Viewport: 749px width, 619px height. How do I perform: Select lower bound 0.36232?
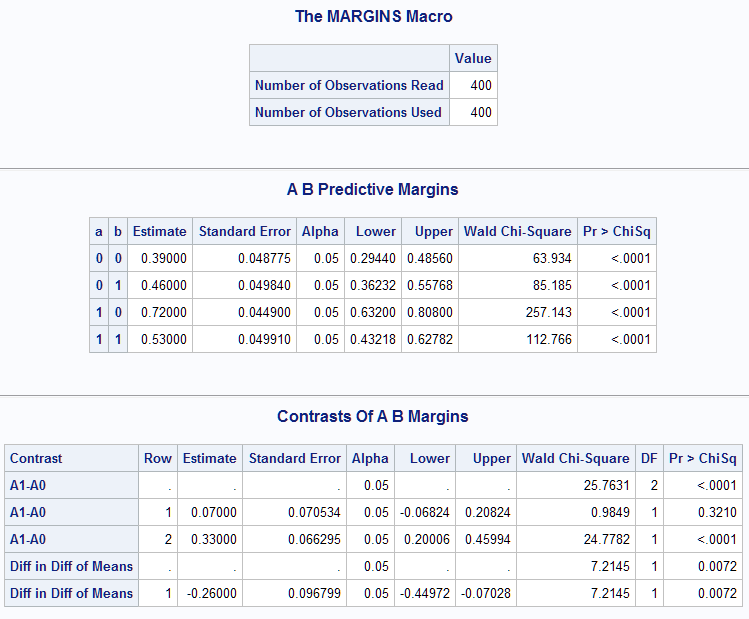[373, 285]
